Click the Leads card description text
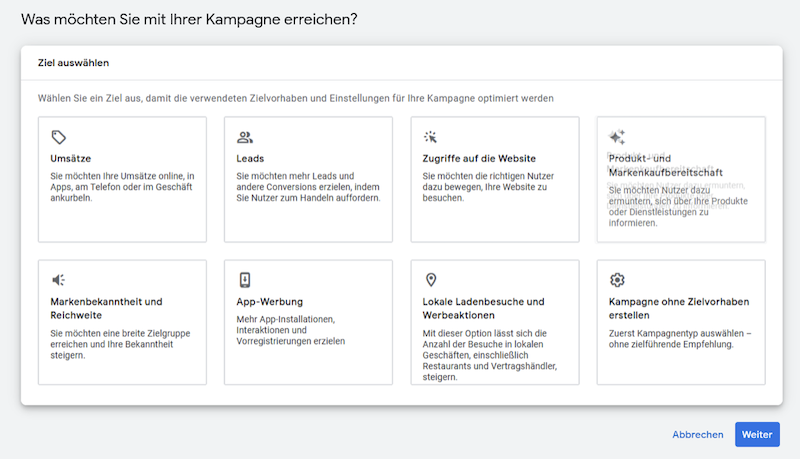Screen dimensions: 800x459 [x=308, y=187]
